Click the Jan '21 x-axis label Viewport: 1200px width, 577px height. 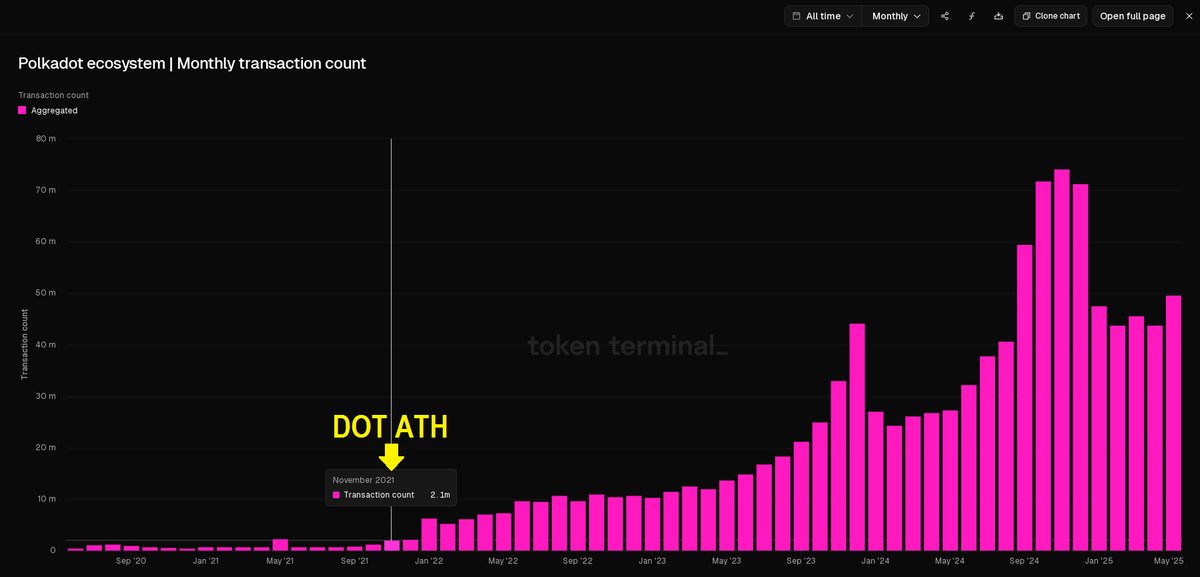click(x=206, y=561)
